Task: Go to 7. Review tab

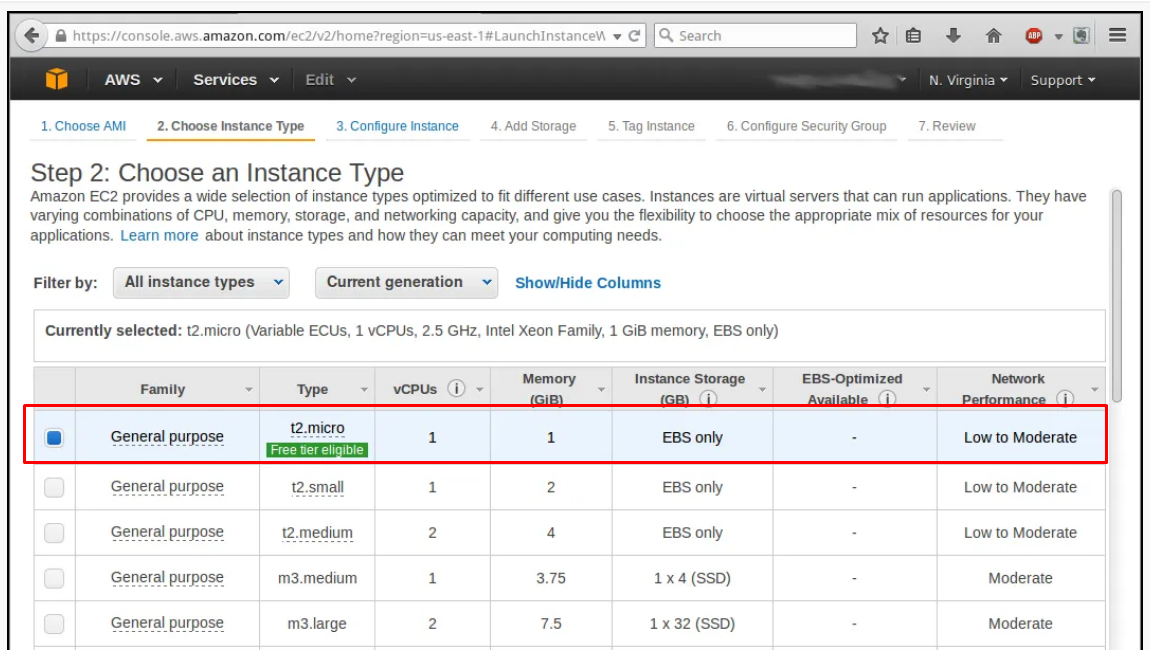Action: point(947,126)
